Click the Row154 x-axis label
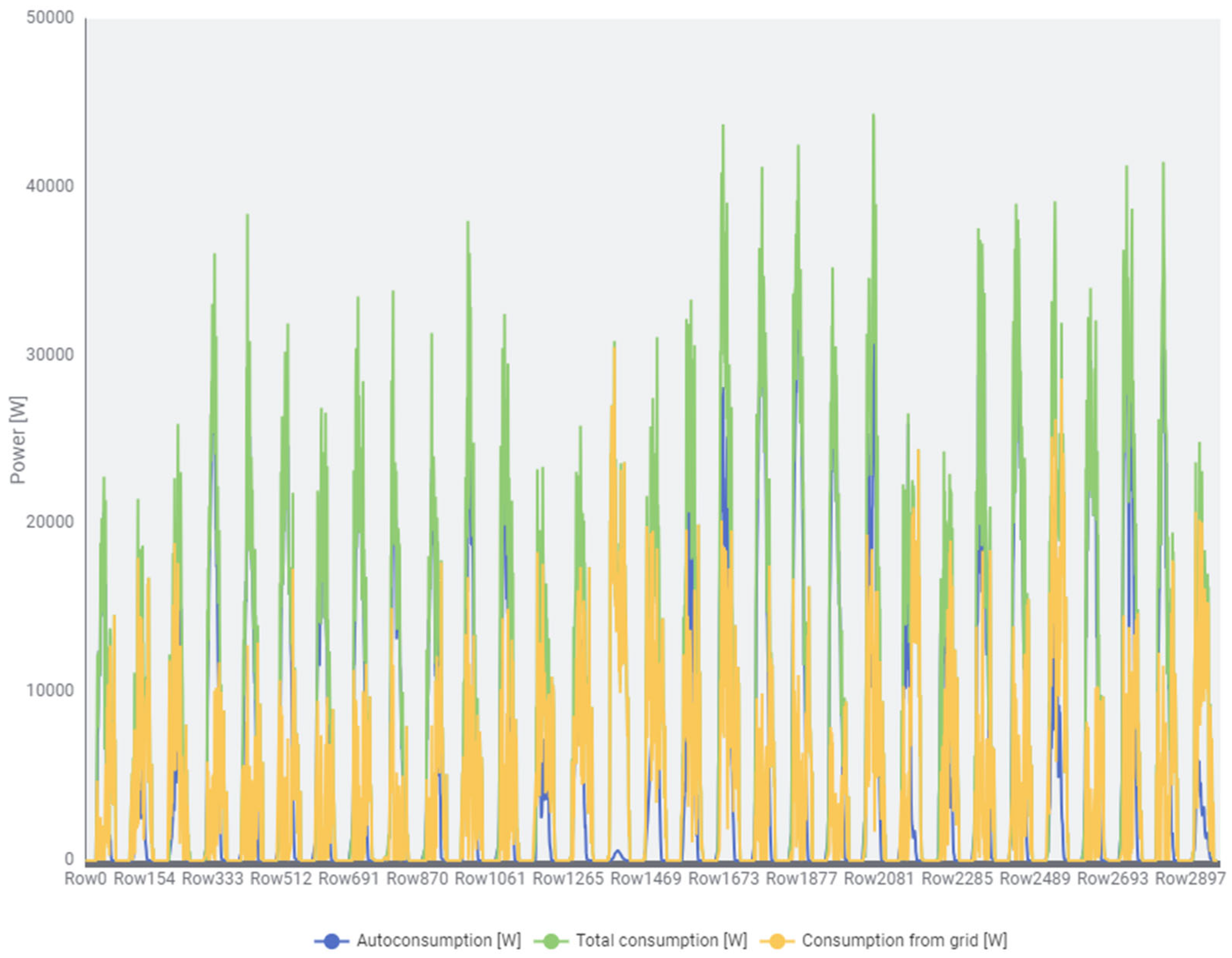 click(144, 878)
